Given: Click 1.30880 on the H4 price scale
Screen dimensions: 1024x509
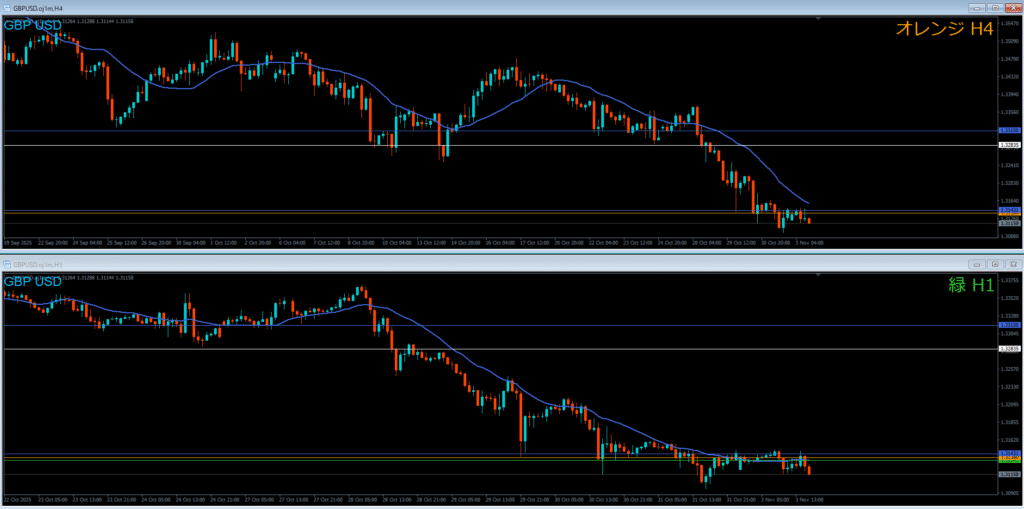Looking at the screenshot, I should click(x=1009, y=236).
